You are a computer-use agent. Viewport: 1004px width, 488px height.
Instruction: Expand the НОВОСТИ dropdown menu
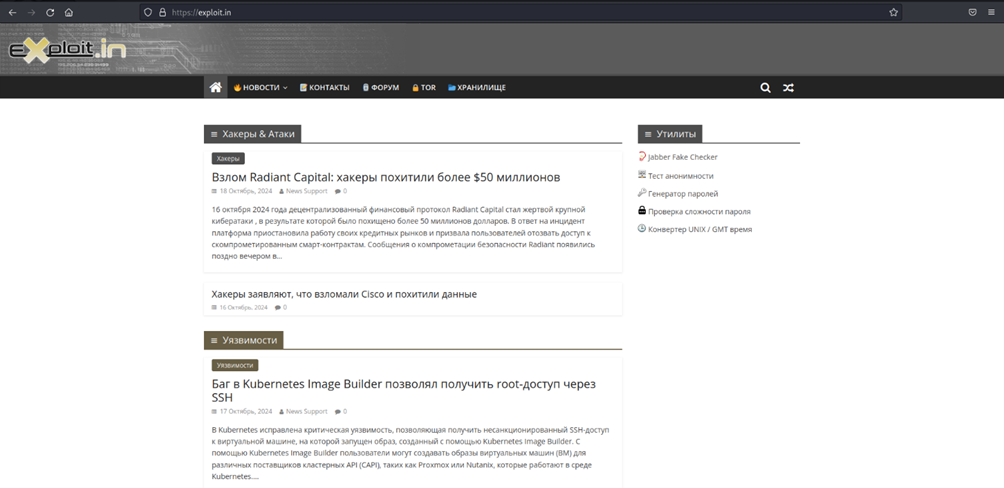260,88
